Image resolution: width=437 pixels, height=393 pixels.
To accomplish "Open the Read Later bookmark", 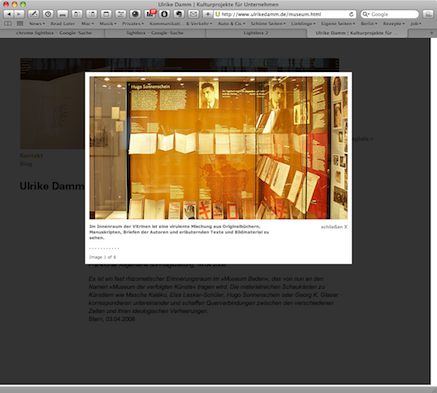I will click(62, 24).
